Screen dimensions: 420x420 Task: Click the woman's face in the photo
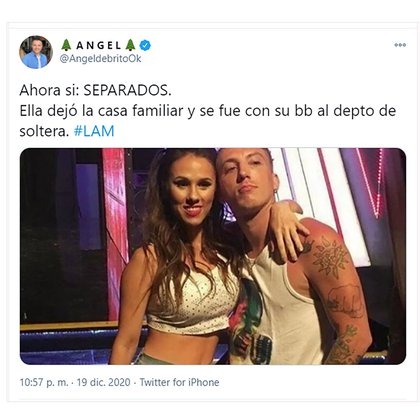pos(192,188)
